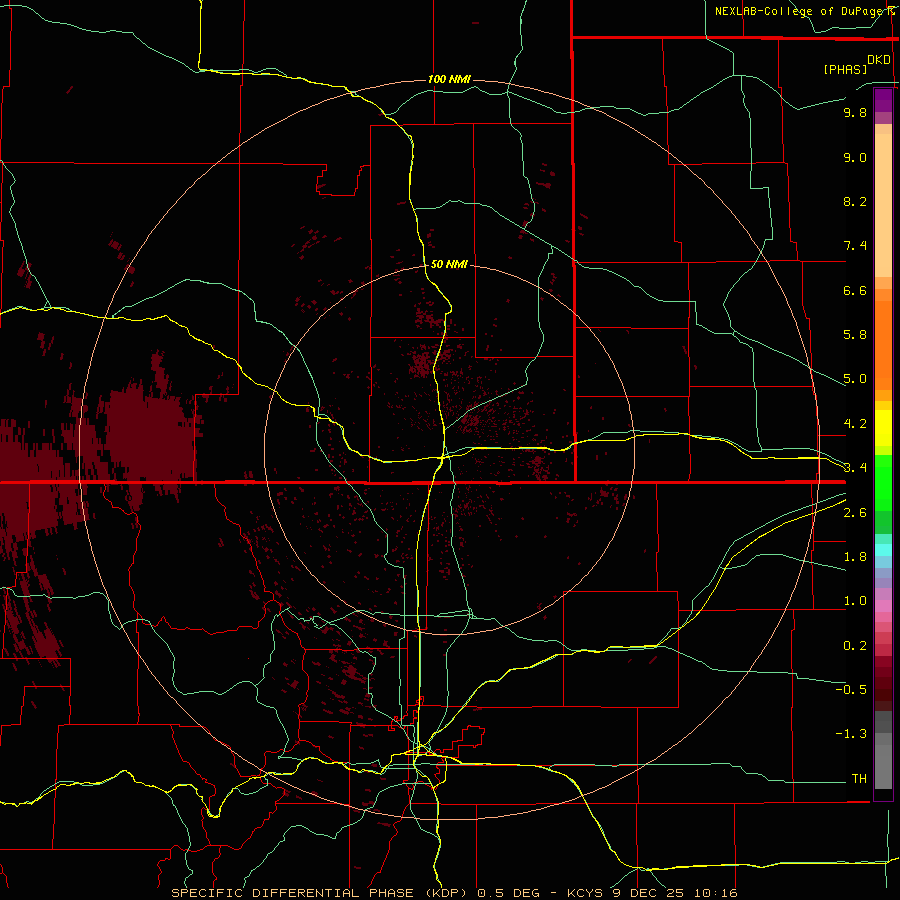Pick the gray color bar segment beside TH
Screen dimensions: 900x900
[x=883, y=769]
